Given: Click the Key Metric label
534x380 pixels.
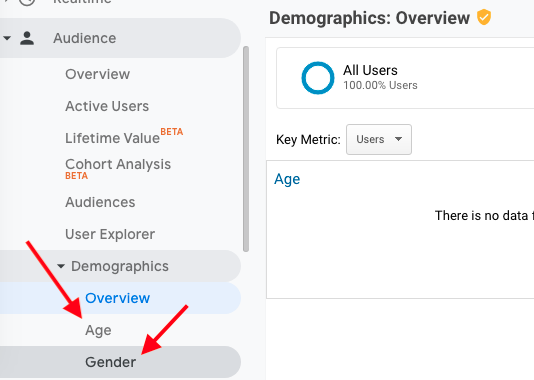Looking at the screenshot, I should tap(308, 140).
